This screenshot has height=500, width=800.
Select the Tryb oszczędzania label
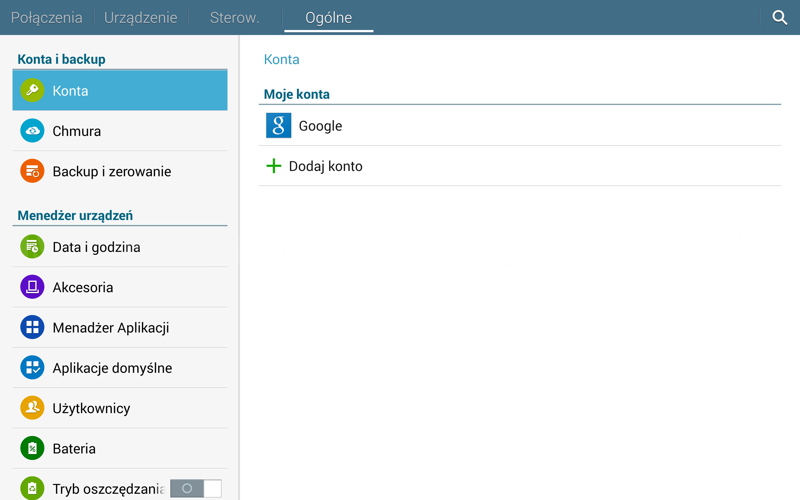[108, 489]
